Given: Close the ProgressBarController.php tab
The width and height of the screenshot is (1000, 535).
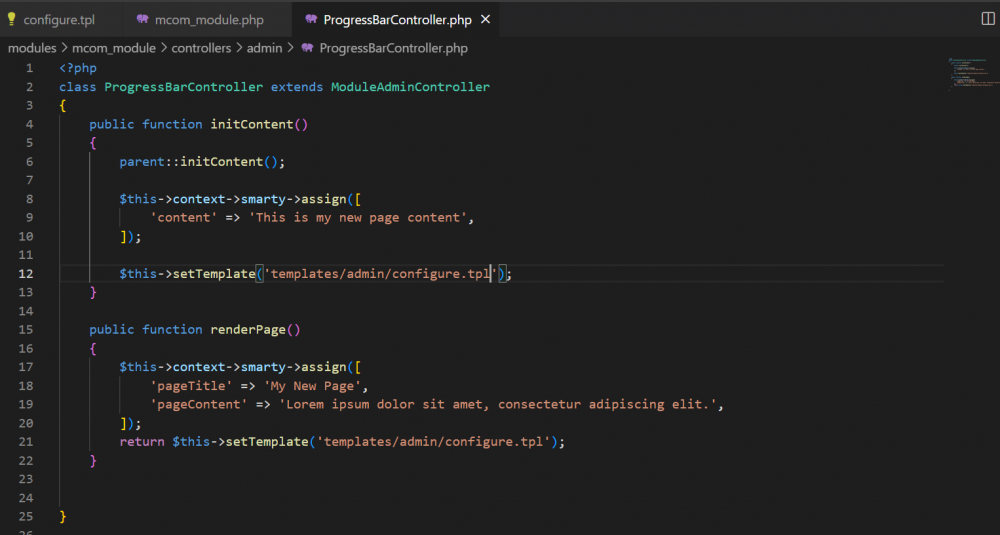Looking at the screenshot, I should (x=485, y=20).
